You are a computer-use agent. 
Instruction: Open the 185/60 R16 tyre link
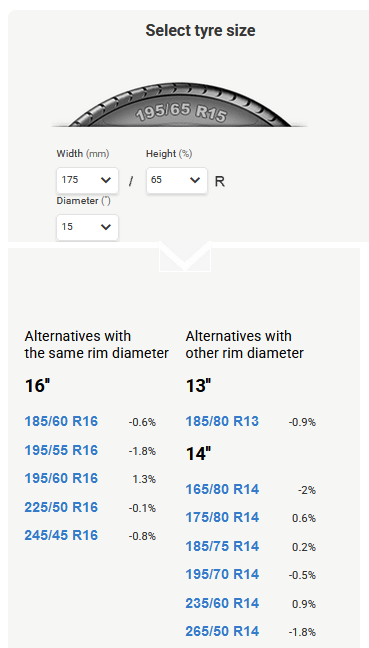(61, 421)
